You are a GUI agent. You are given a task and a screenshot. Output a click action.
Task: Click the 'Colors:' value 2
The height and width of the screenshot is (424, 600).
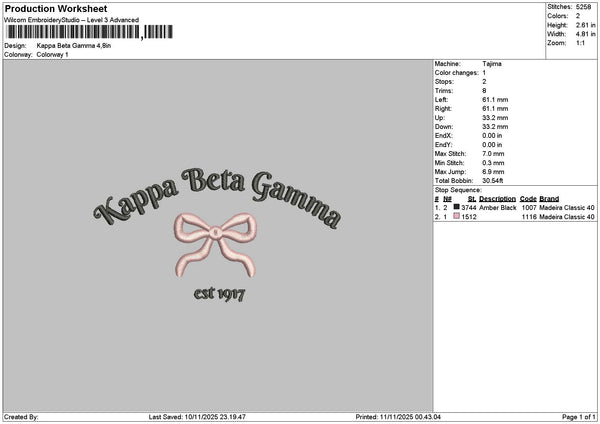click(x=578, y=16)
